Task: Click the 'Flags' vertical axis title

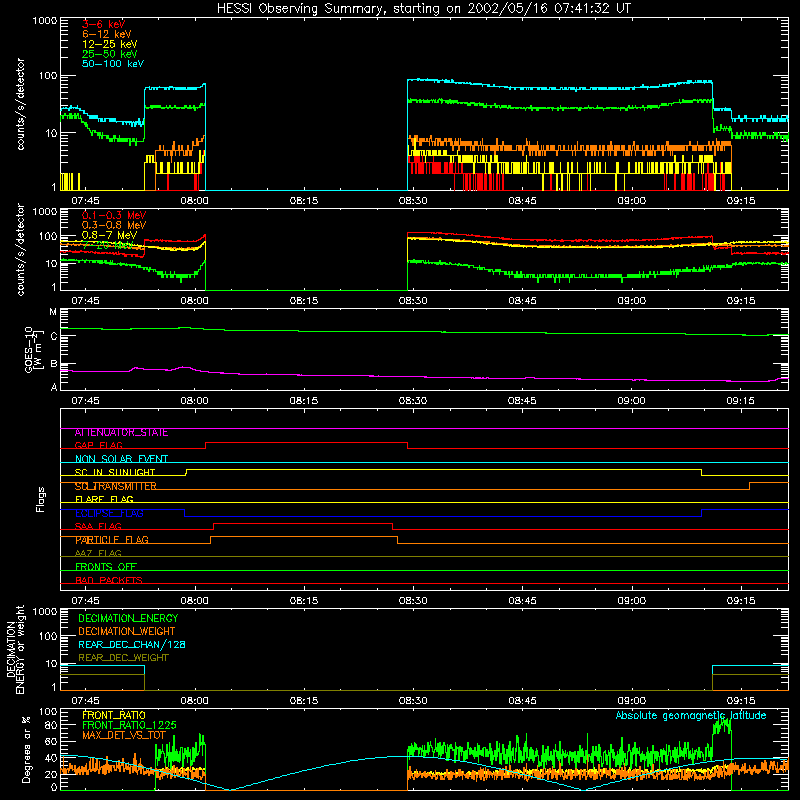Action: [x=41, y=500]
